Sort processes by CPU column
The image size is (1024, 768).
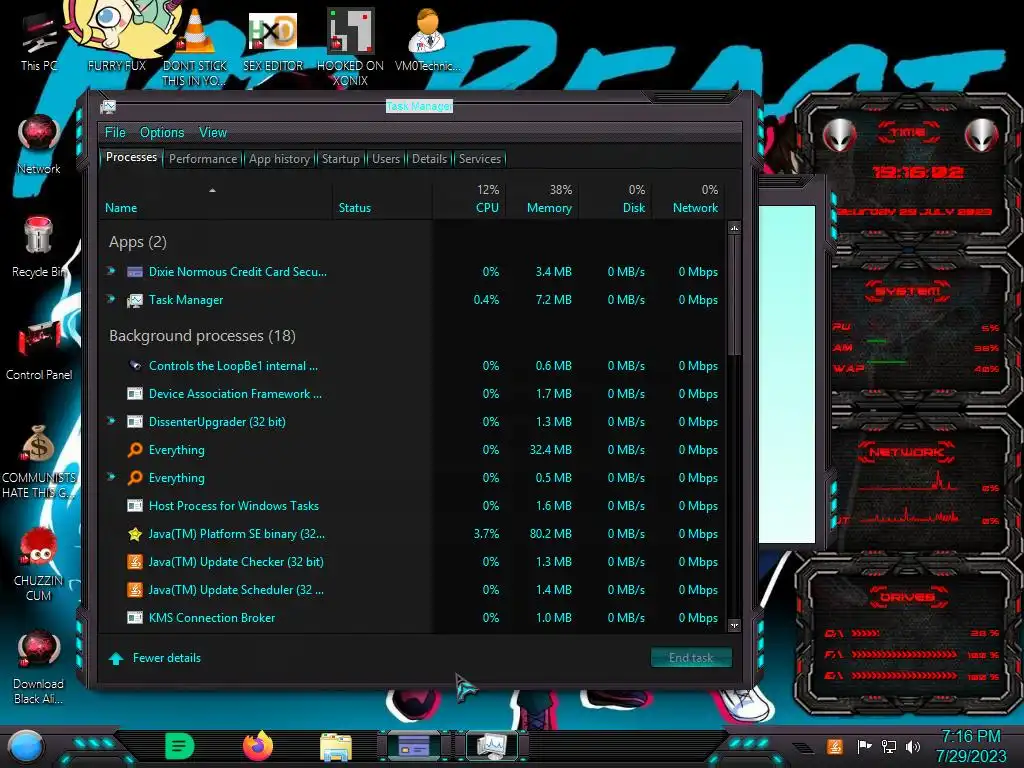[469, 199]
